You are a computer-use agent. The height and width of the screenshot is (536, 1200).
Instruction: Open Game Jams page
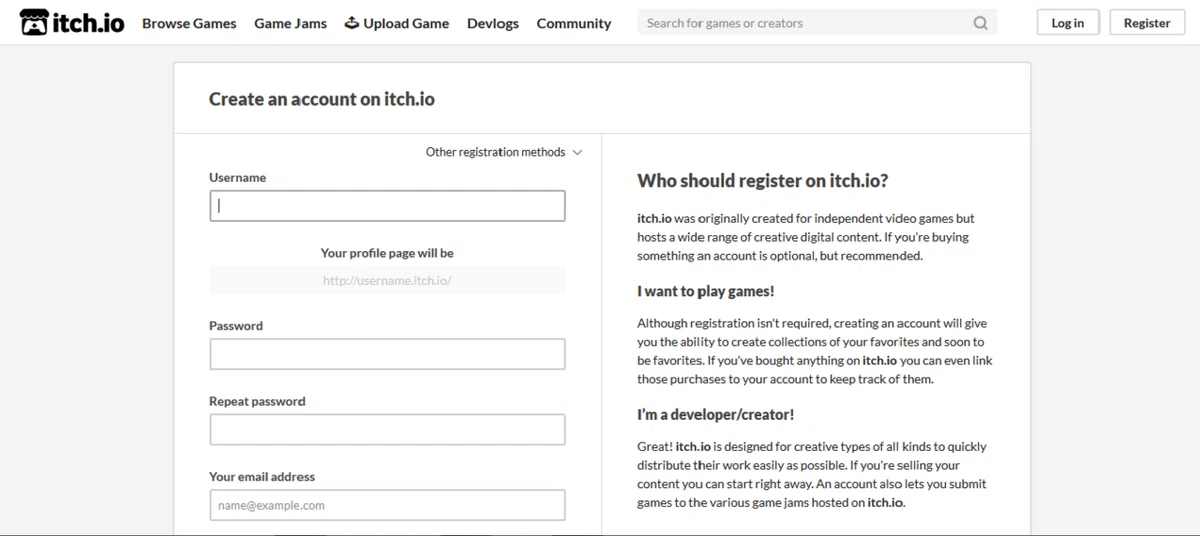pos(290,23)
